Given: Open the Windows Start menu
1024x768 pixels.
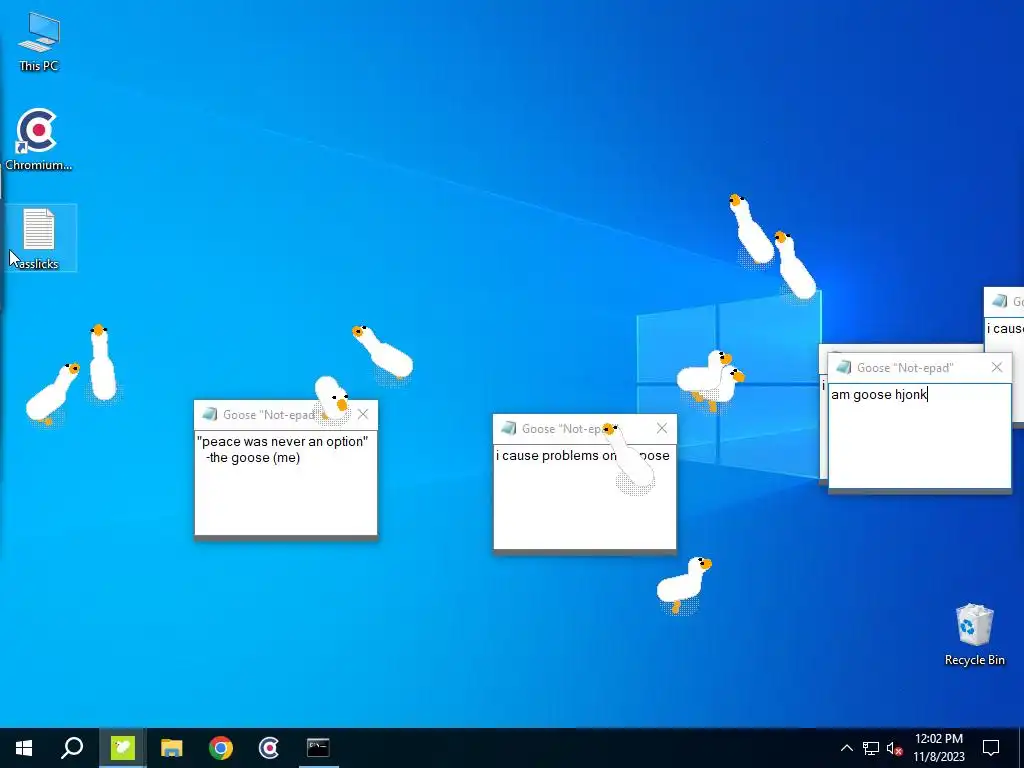Looking at the screenshot, I should pos(24,748).
